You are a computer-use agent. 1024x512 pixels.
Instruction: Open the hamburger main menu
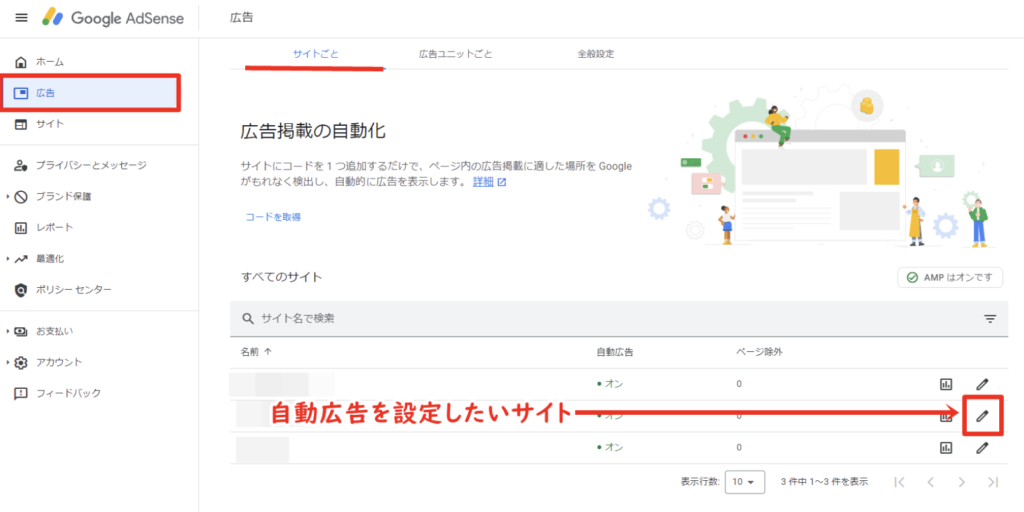coord(21,17)
